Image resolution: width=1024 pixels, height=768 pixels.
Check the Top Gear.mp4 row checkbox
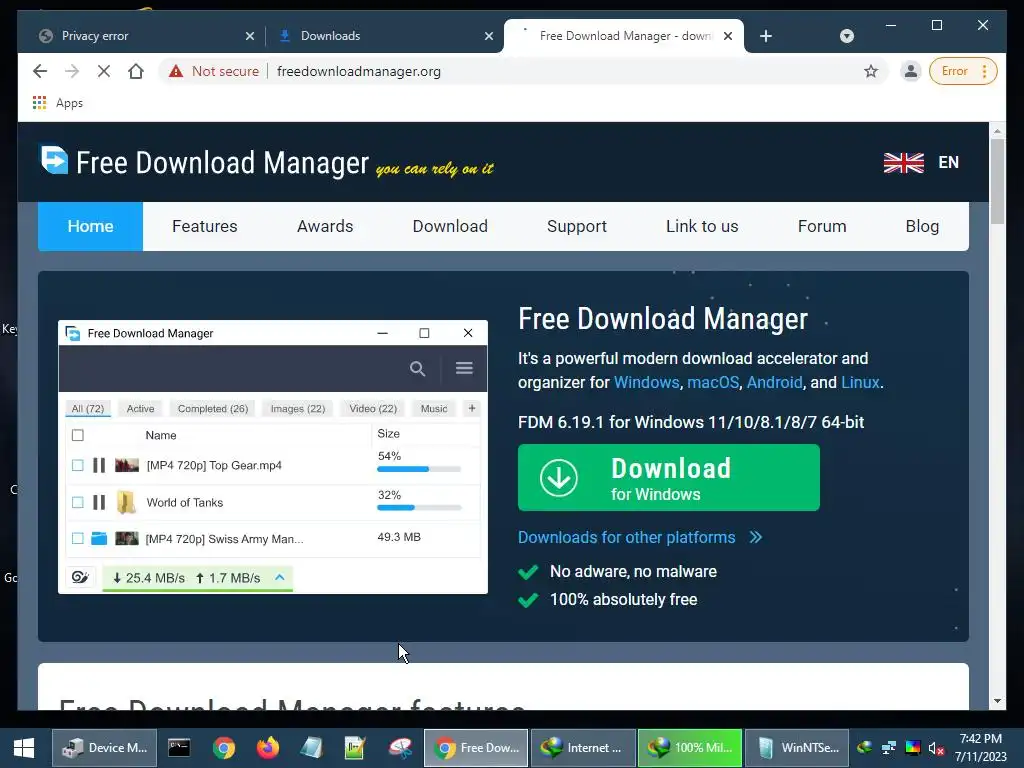[x=78, y=465]
